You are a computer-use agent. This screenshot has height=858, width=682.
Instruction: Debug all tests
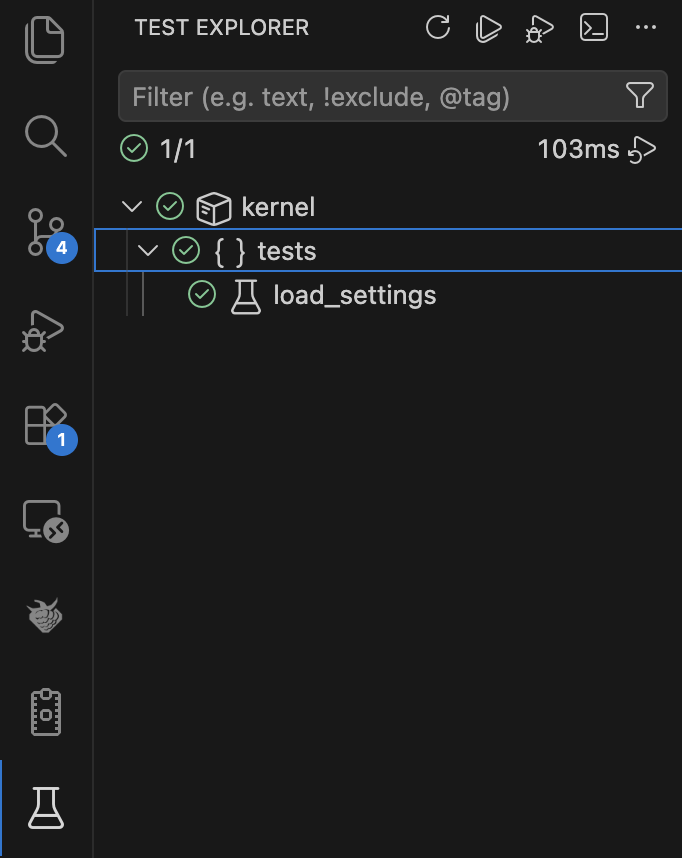[x=541, y=29]
